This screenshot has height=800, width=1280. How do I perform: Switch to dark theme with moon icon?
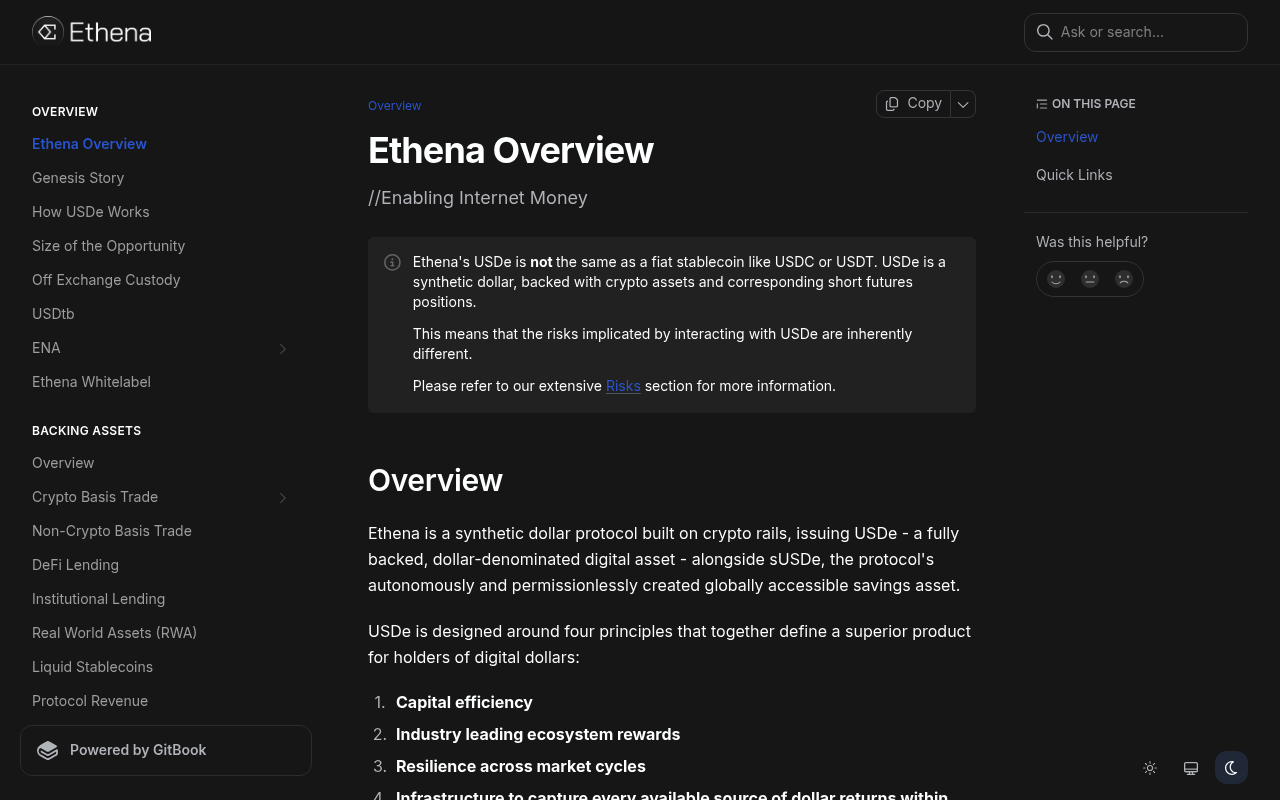click(1231, 768)
